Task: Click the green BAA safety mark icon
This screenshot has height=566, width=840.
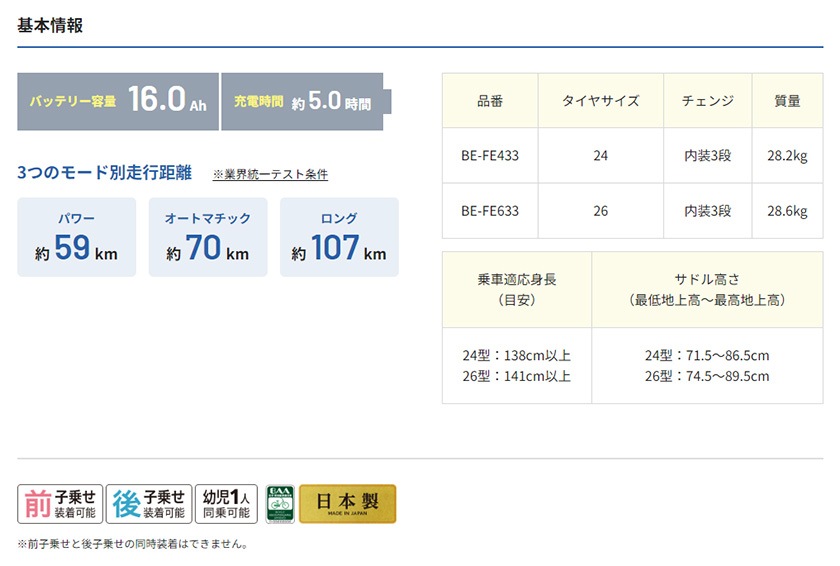Action: pyautogui.click(x=280, y=504)
